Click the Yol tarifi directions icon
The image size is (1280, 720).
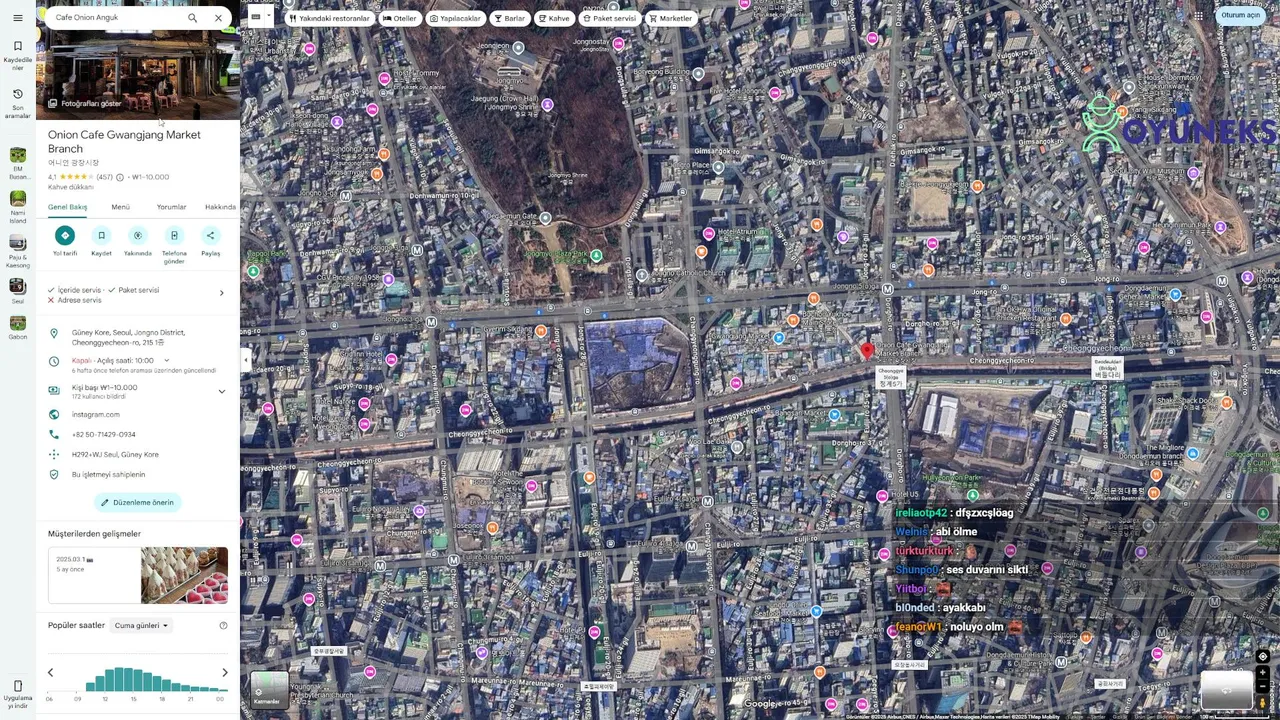point(65,235)
